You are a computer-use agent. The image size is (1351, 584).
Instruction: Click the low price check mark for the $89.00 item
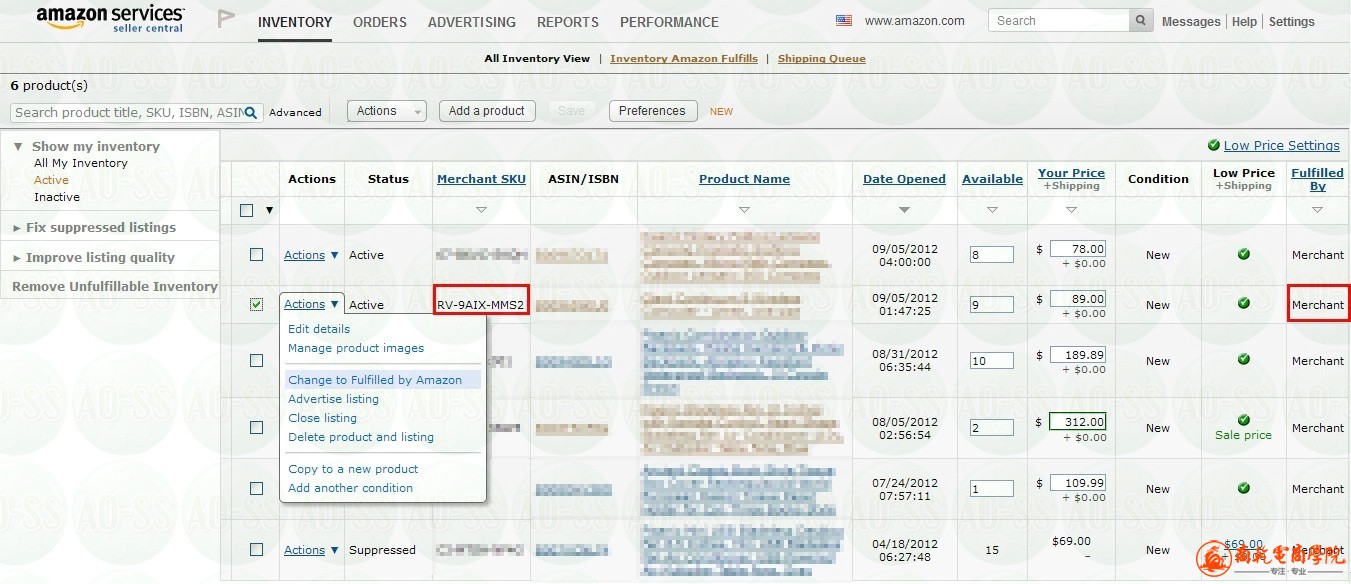[x=1243, y=303]
